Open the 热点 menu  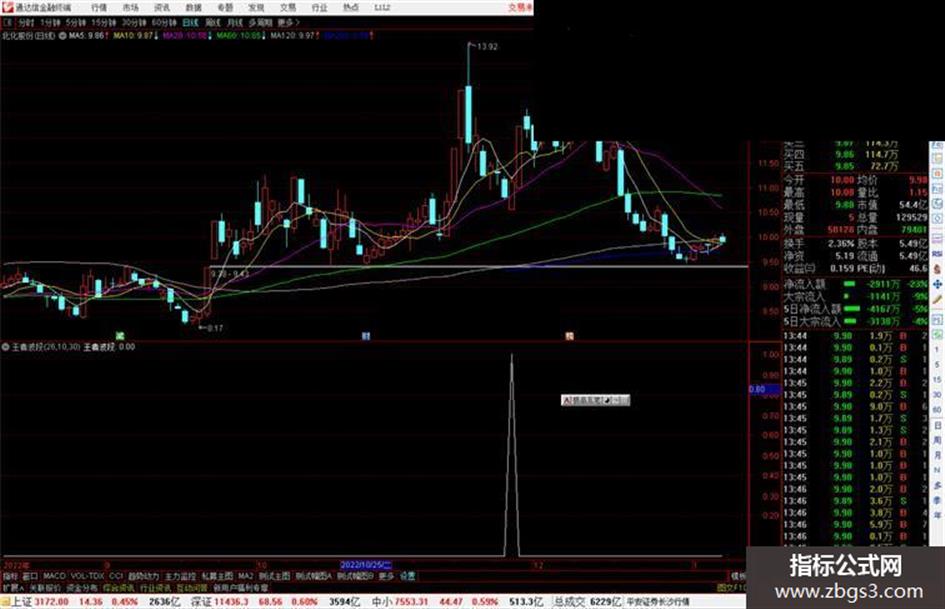click(x=351, y=8)
